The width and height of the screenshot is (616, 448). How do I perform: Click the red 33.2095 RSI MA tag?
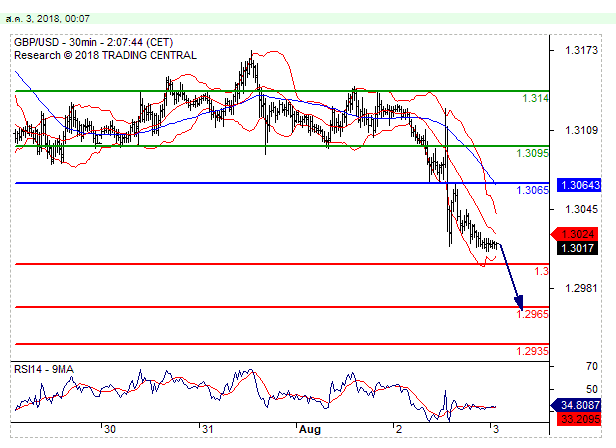point(579,419)
